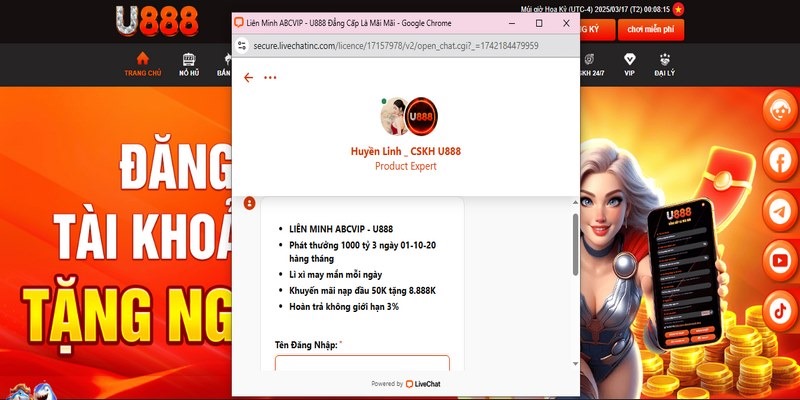
Task: Open the CSKH 24/7 support menu item
Action: click(x=592, y=65)
